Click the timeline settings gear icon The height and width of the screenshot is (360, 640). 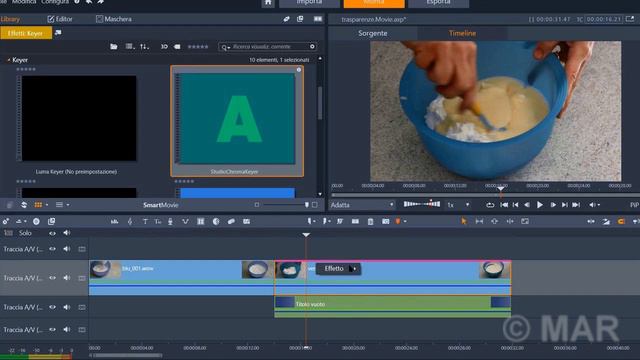[5, 221]
